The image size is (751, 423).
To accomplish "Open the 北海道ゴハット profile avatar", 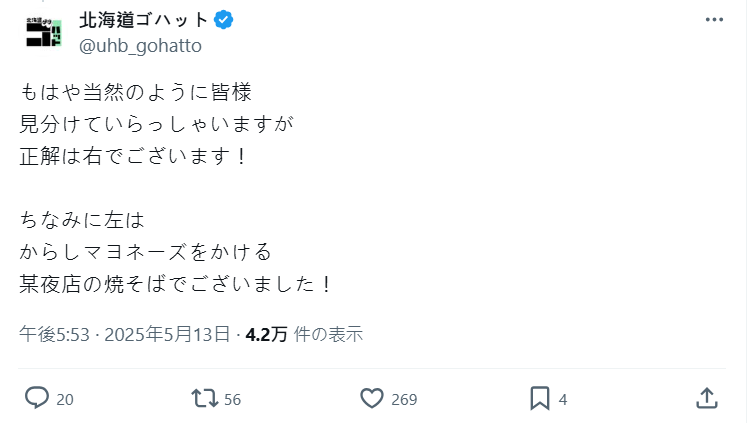I will pyautogui.click(x=44, y=32).
